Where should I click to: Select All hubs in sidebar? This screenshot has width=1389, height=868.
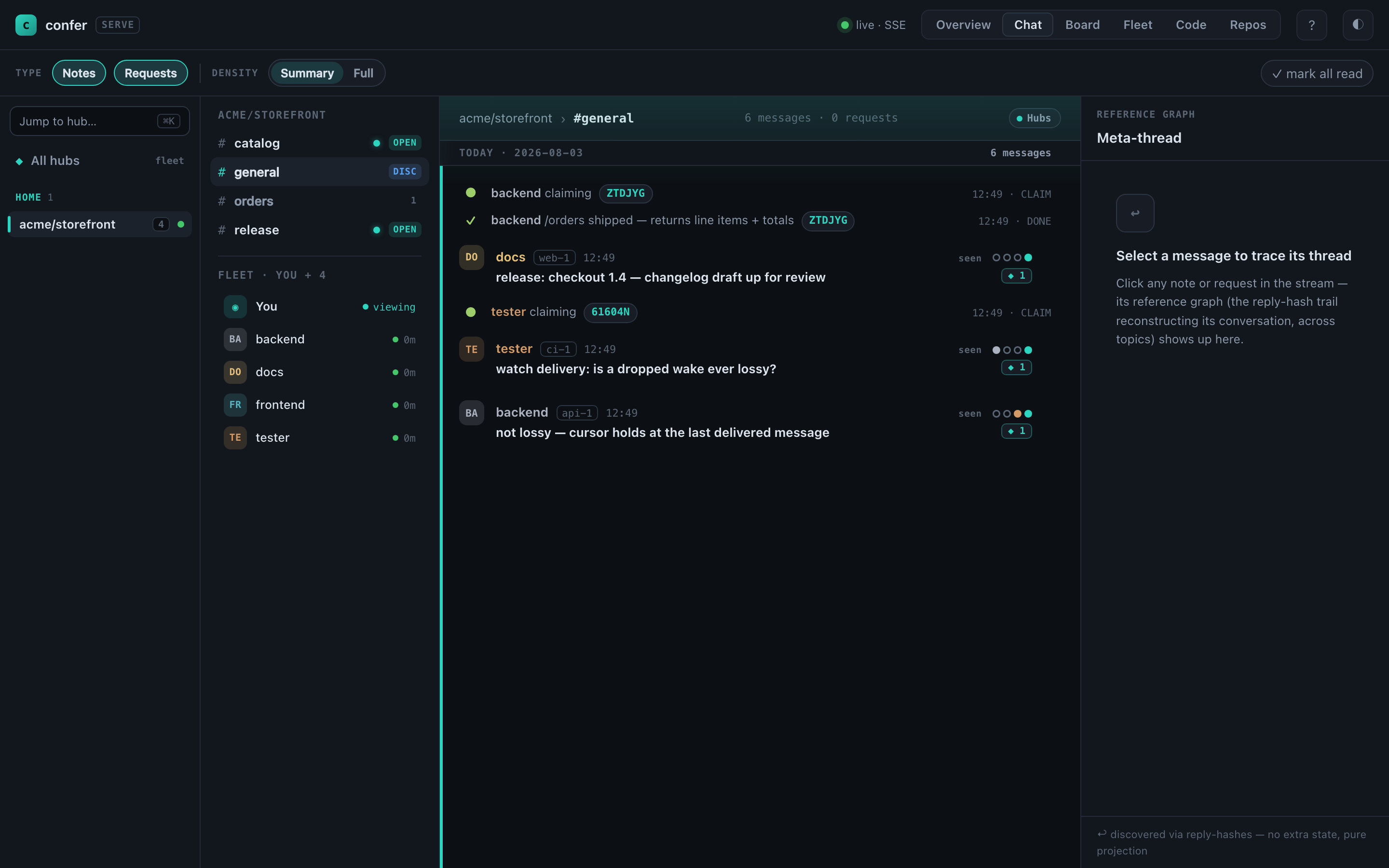tap(99, 161)
